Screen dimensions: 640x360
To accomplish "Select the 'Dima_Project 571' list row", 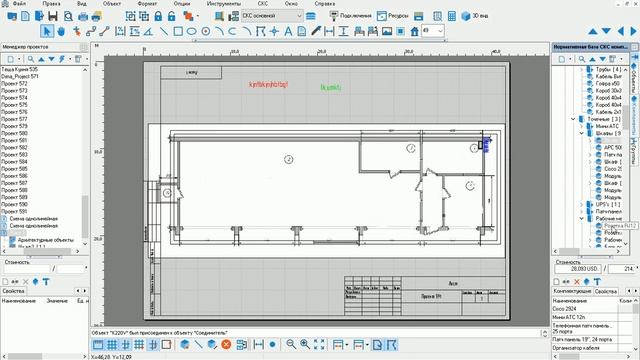I will click(x=20, y=76).
